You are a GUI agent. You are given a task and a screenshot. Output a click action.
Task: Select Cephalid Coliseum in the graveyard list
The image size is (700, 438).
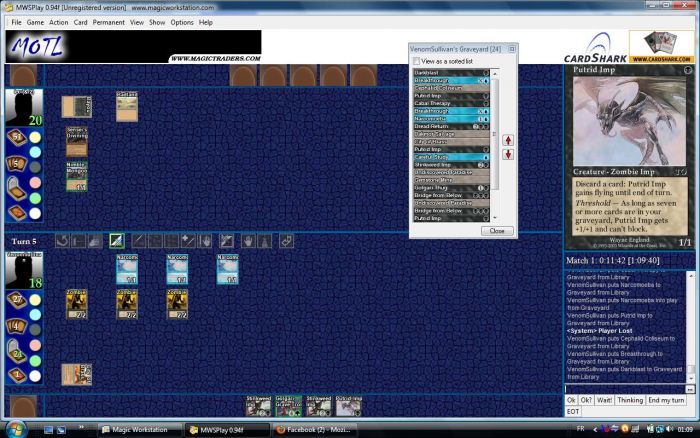(x=451, y=88)
